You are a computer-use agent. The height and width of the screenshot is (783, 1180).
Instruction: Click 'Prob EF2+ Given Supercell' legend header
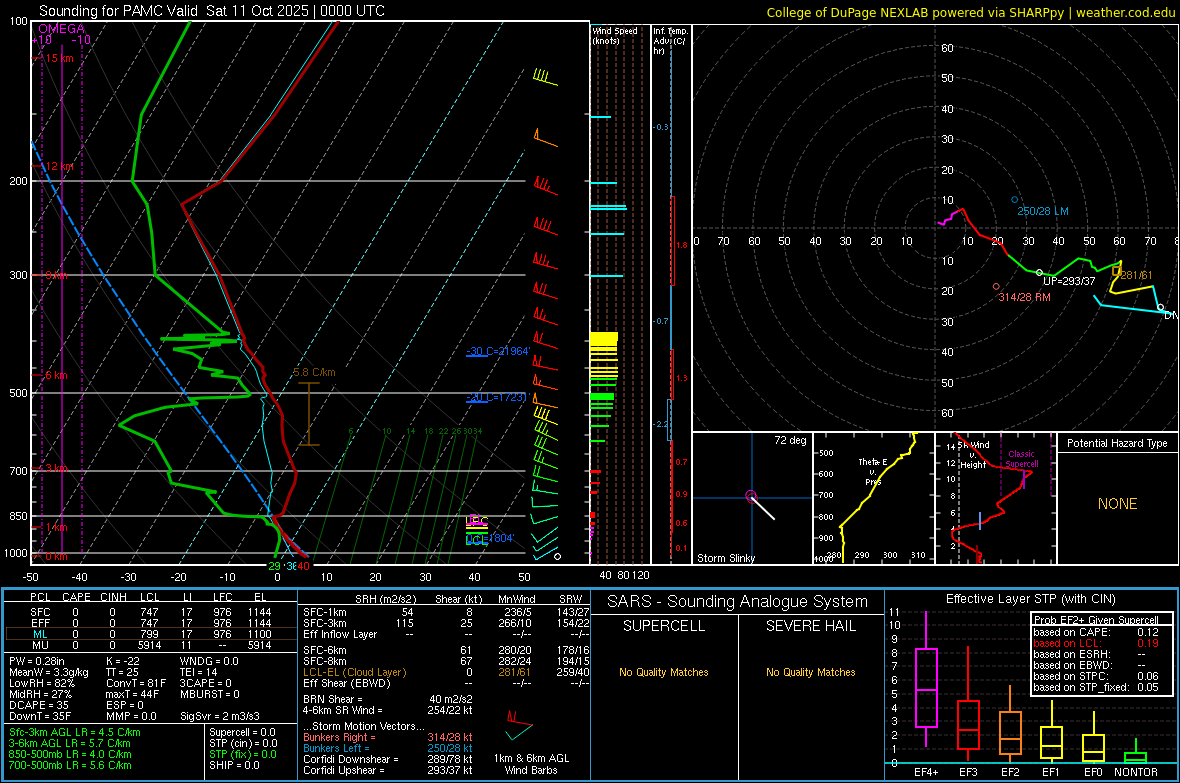click(x=1096, y=620)
